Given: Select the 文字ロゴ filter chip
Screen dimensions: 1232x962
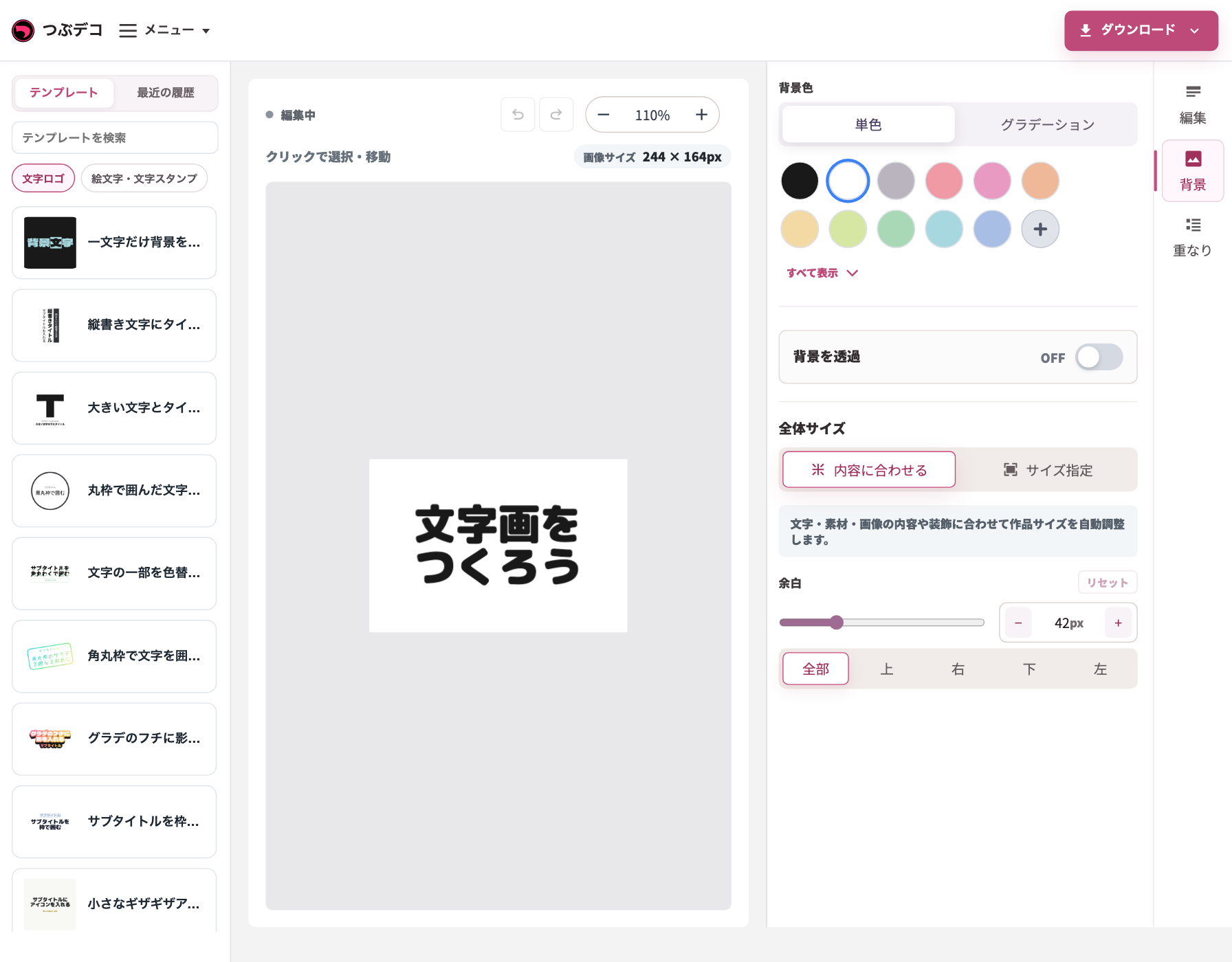Looking at the screenshot, I should point(43,179).
